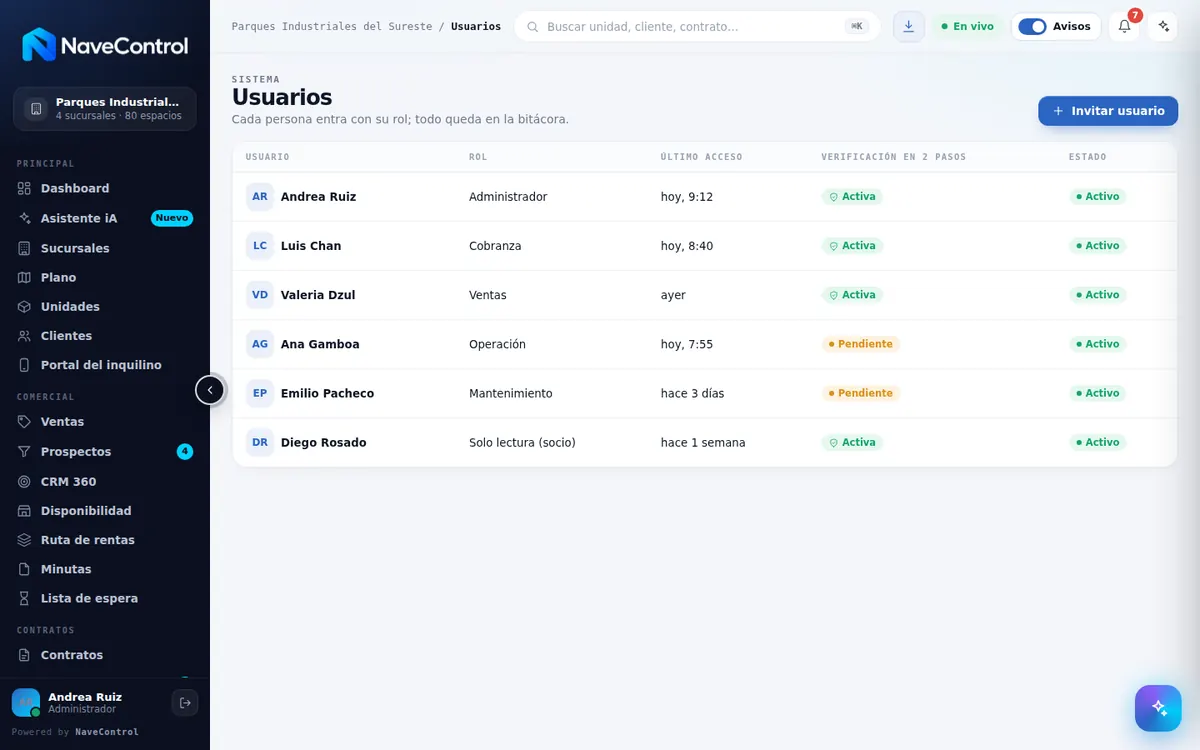Click the Ventas tag icon
1200x750 pixels.
pyautogui.click(x=25, y=422)
